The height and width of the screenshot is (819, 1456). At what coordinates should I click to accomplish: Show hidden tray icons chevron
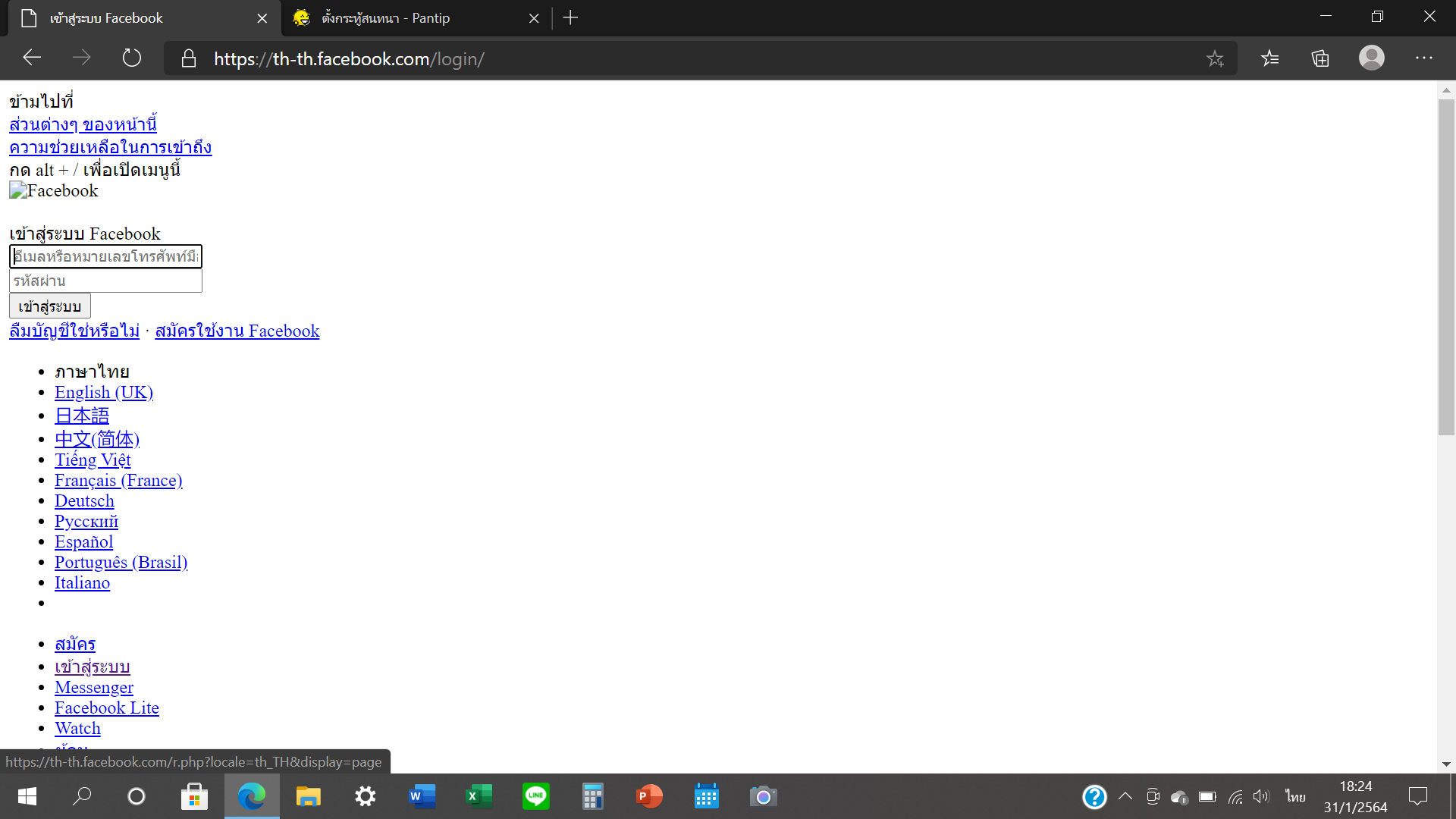coord(1125,796)
